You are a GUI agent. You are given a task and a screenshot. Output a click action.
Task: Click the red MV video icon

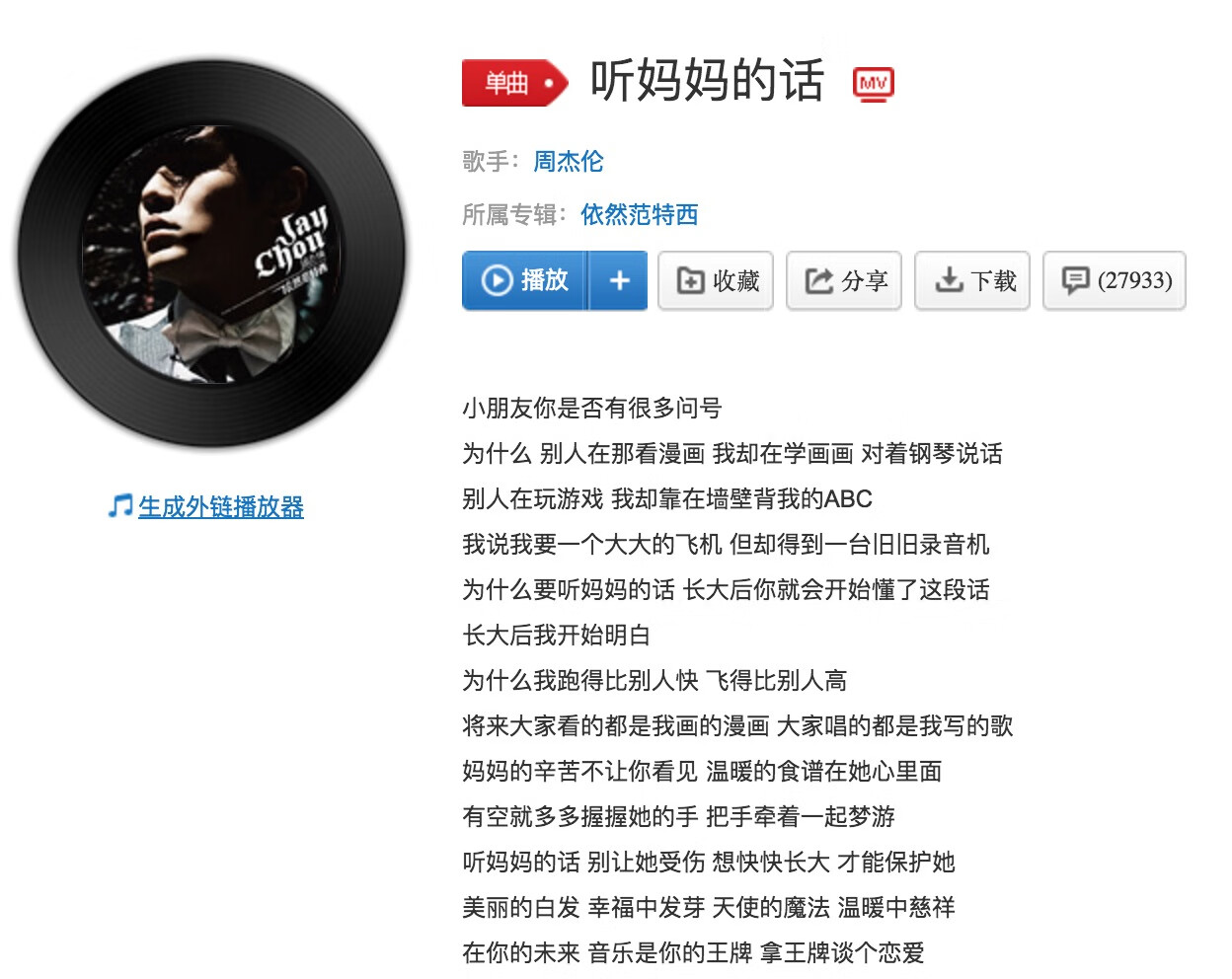(874, 84)
